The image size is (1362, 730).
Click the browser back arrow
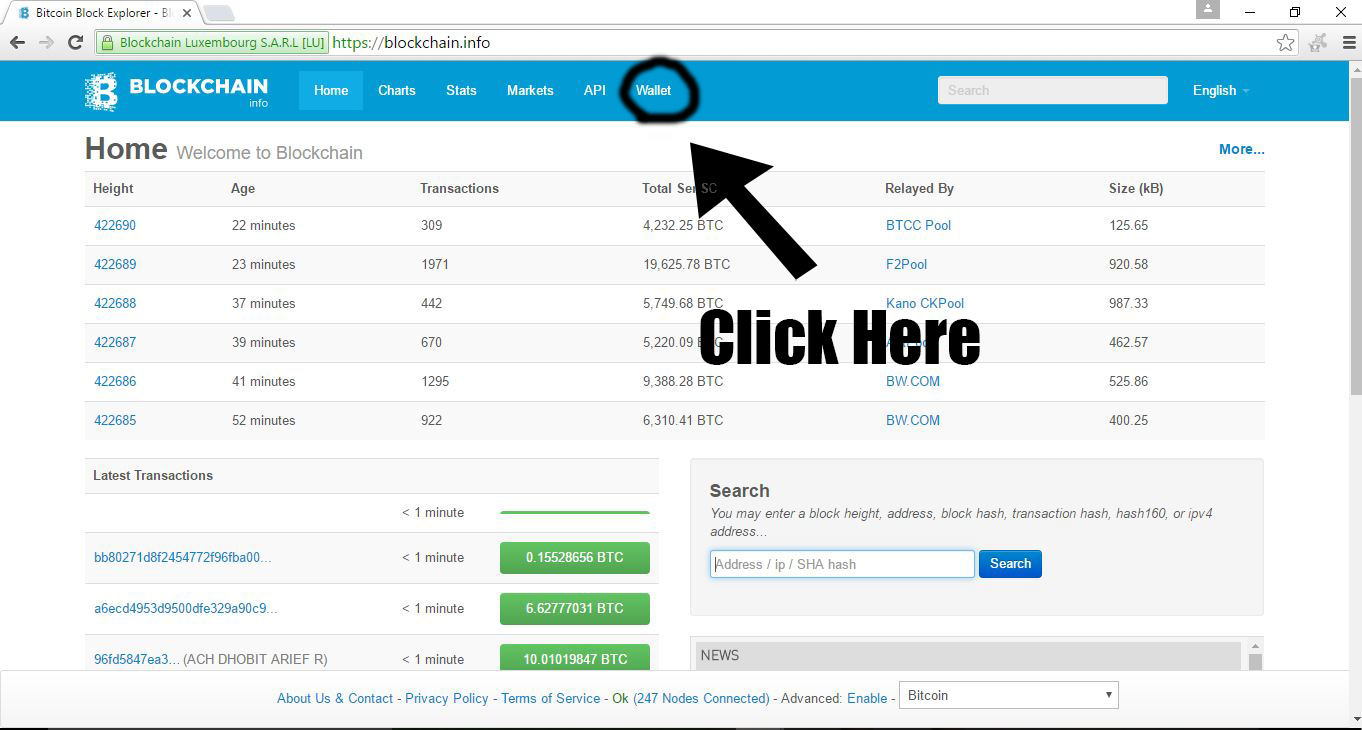pos(17,42)
